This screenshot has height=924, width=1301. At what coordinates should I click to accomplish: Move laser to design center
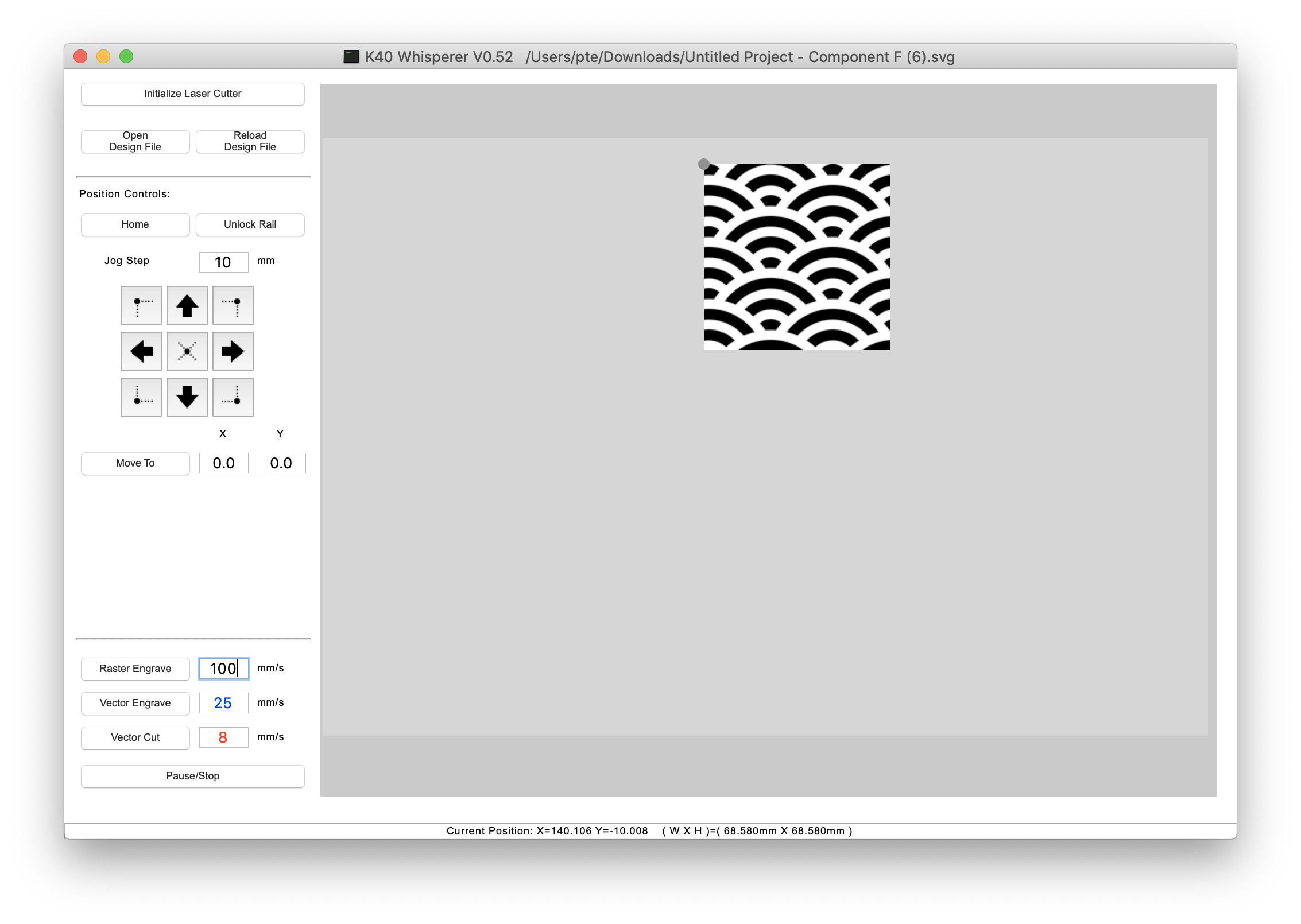coord(187,351)
